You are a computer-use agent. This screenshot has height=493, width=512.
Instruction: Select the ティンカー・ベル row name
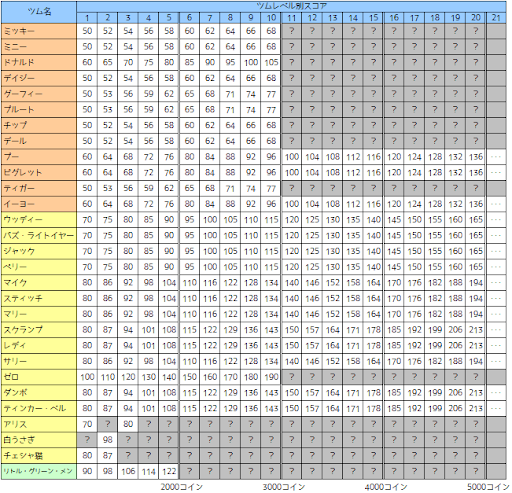coord(39,409)
